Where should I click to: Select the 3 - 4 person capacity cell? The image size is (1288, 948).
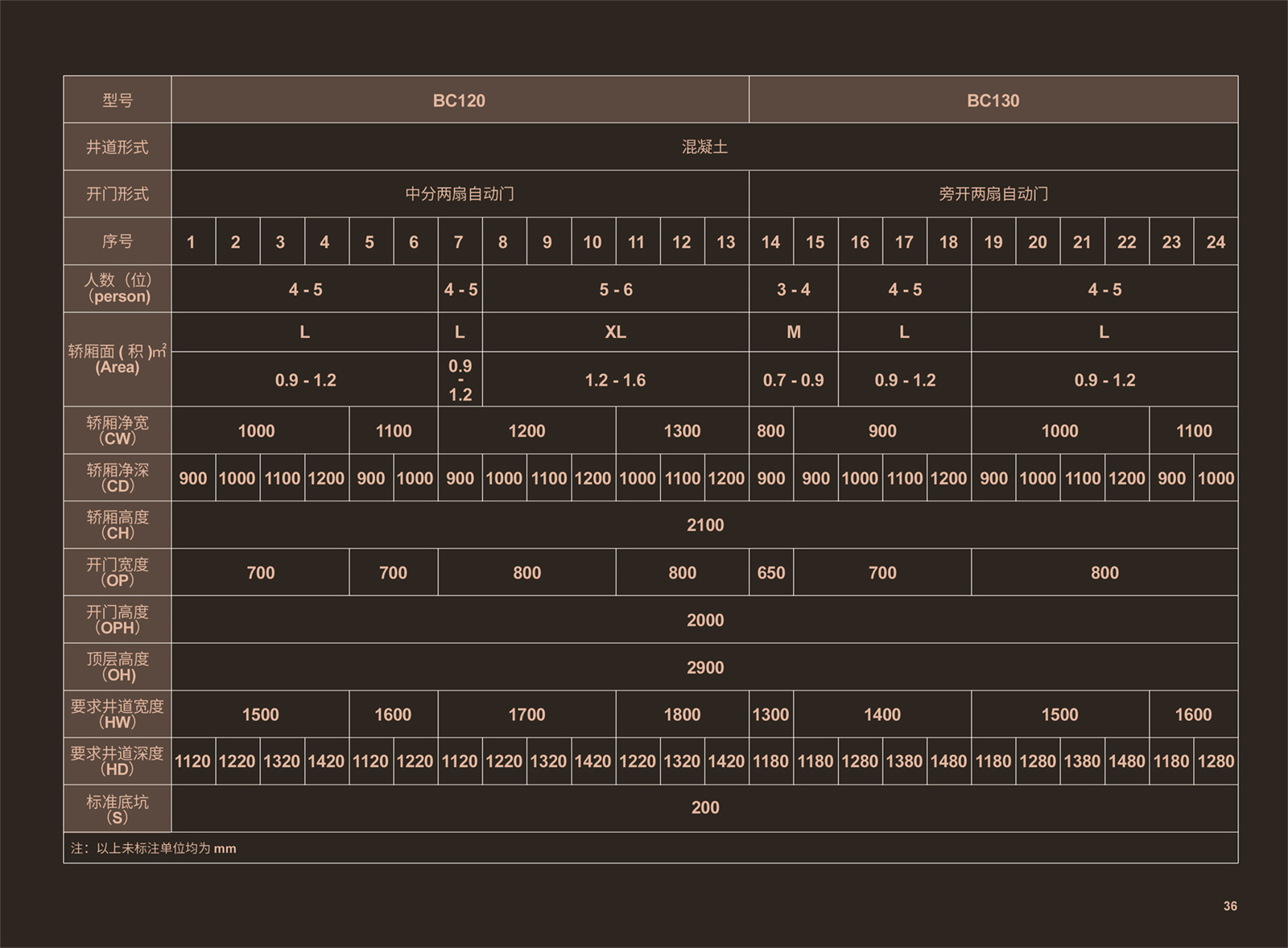[793, 290]
